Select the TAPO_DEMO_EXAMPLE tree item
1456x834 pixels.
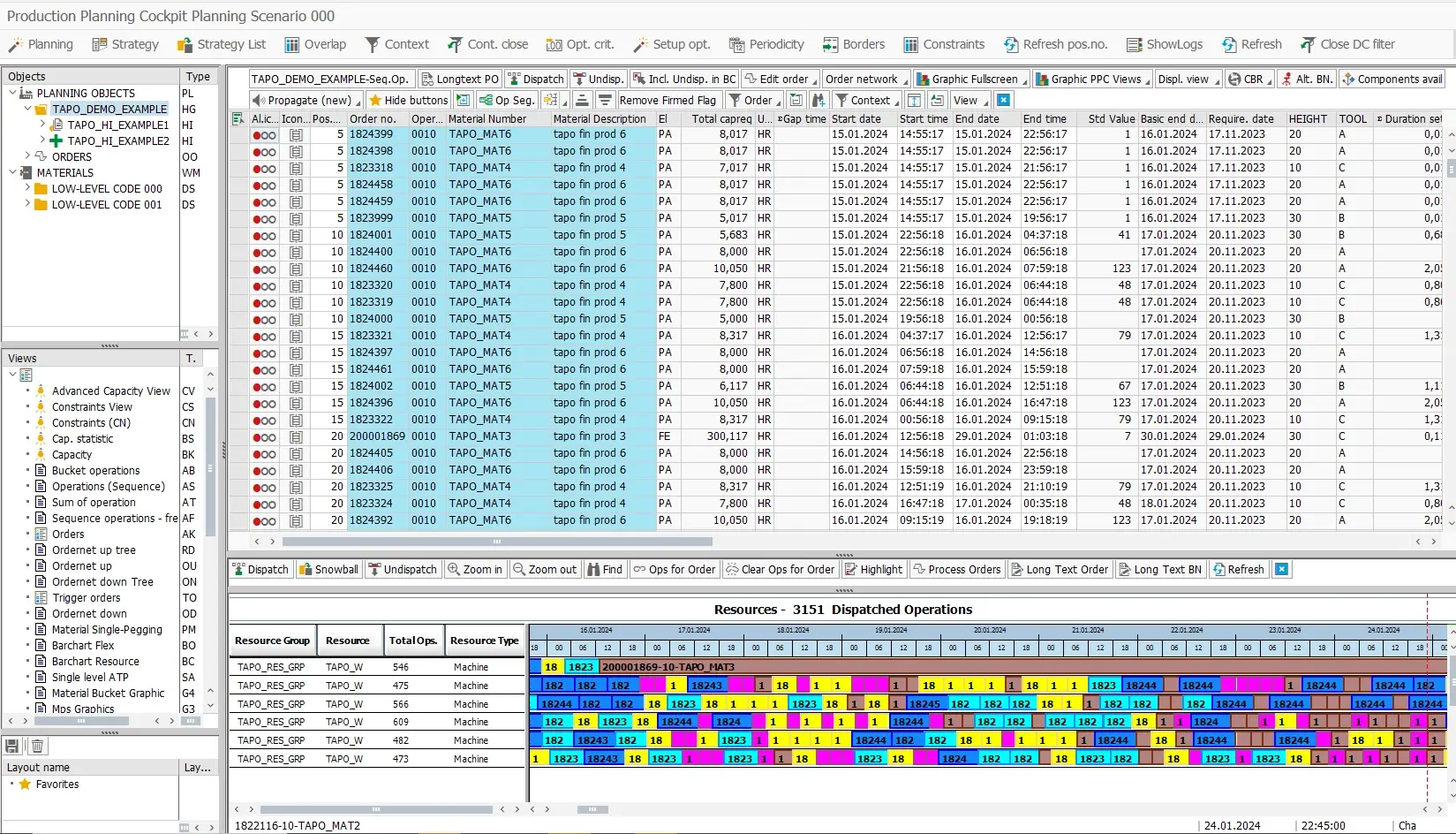109,109
